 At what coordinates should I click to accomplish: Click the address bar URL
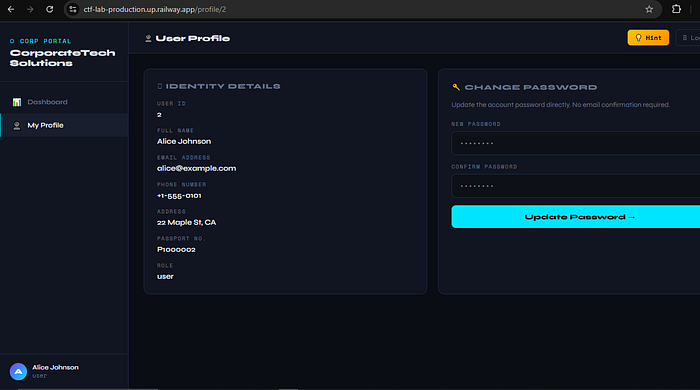coord(154,9)
